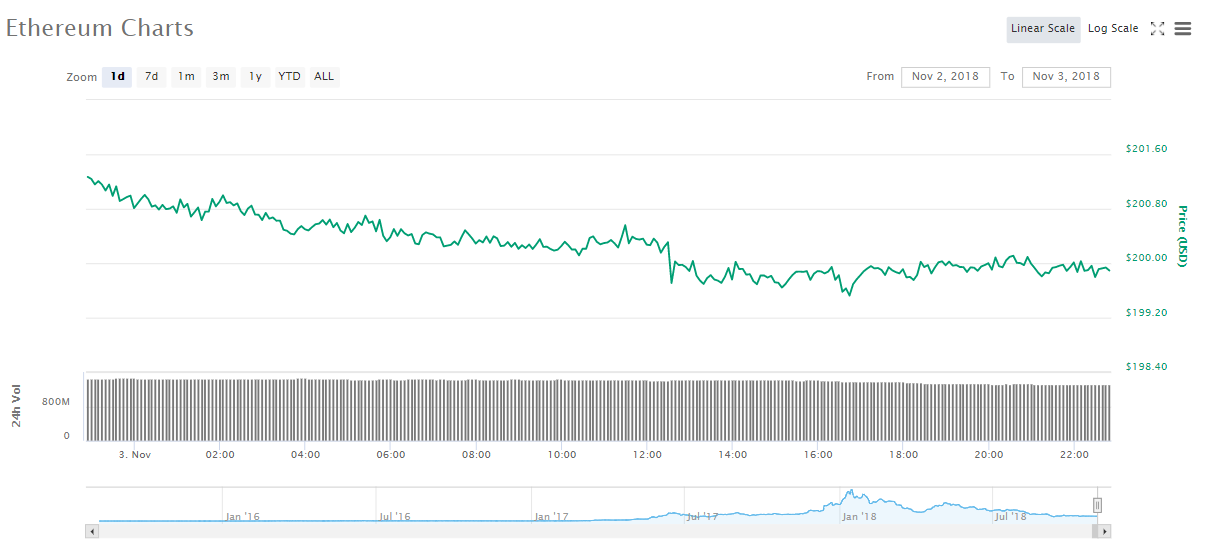The width and height of the screenshot is (1205, 546).
Task: Click Jan '16 in the navigator
Action: coord(243,517)
